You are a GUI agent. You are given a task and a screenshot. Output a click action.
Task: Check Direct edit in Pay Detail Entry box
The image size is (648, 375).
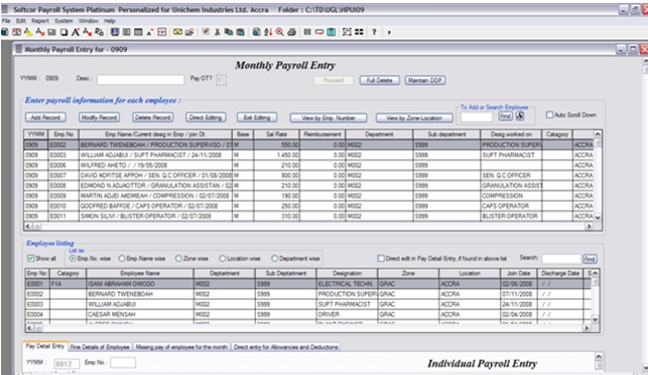click(x=381, y=258)
